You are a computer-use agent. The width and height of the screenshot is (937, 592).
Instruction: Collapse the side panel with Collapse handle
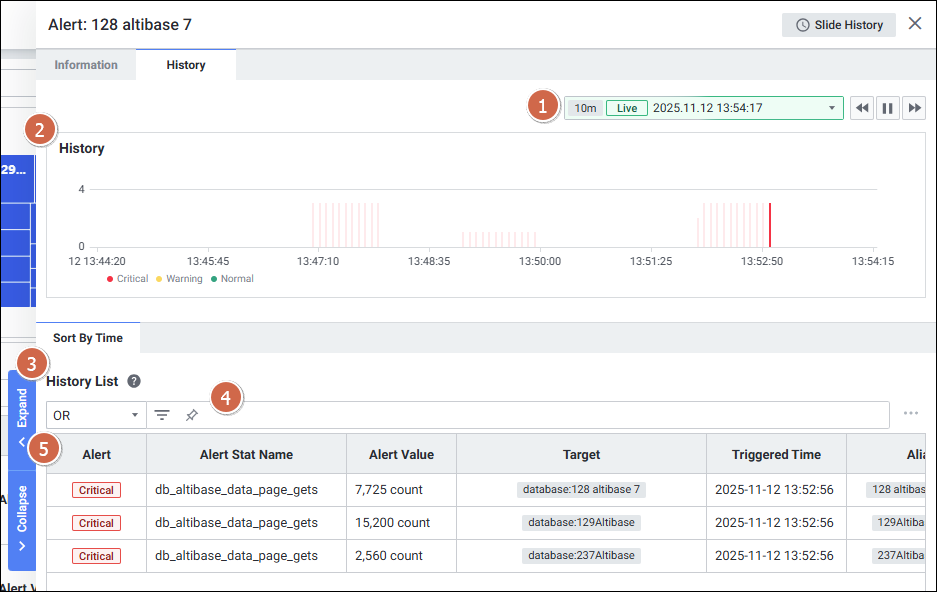(22, 518)
